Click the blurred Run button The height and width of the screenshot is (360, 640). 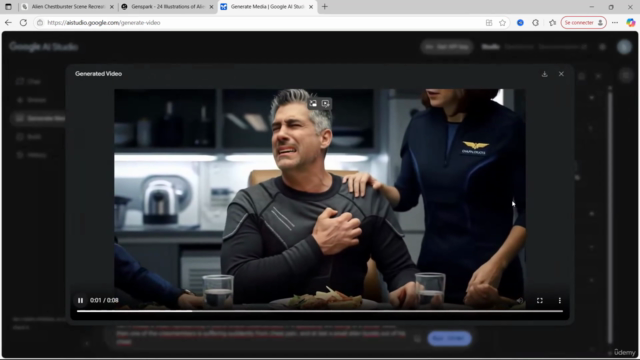point(449,338)
